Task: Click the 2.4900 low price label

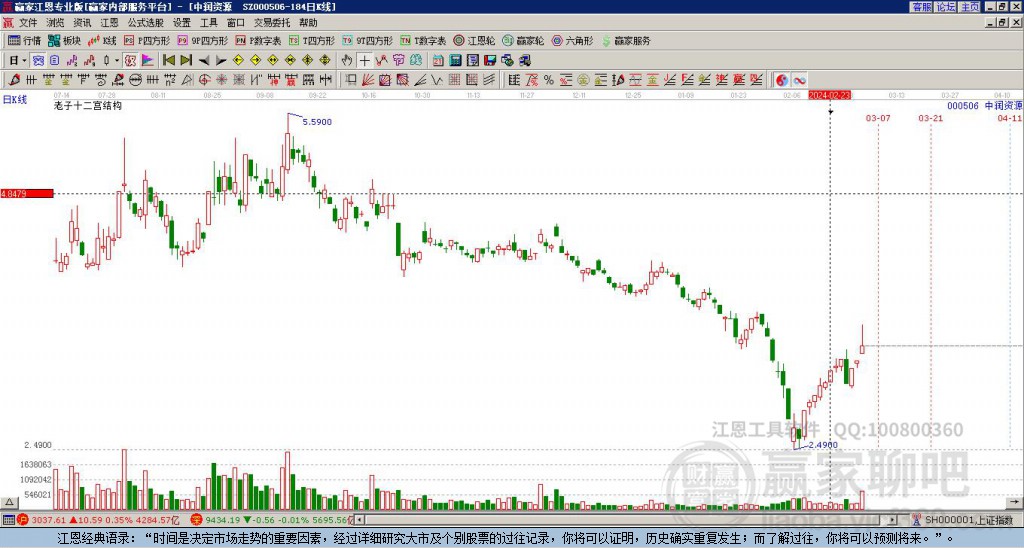Action: coord(823,445)
